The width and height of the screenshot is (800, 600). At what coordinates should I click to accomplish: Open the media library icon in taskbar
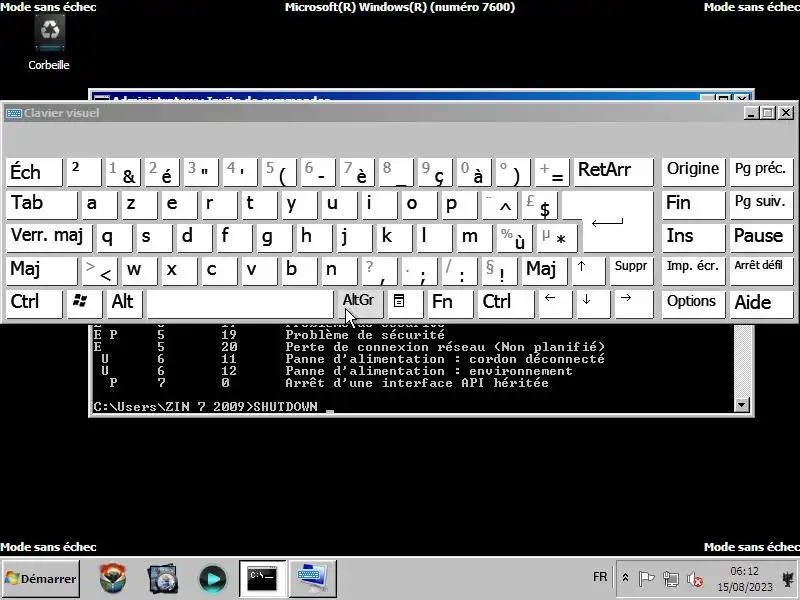[162, 578]
